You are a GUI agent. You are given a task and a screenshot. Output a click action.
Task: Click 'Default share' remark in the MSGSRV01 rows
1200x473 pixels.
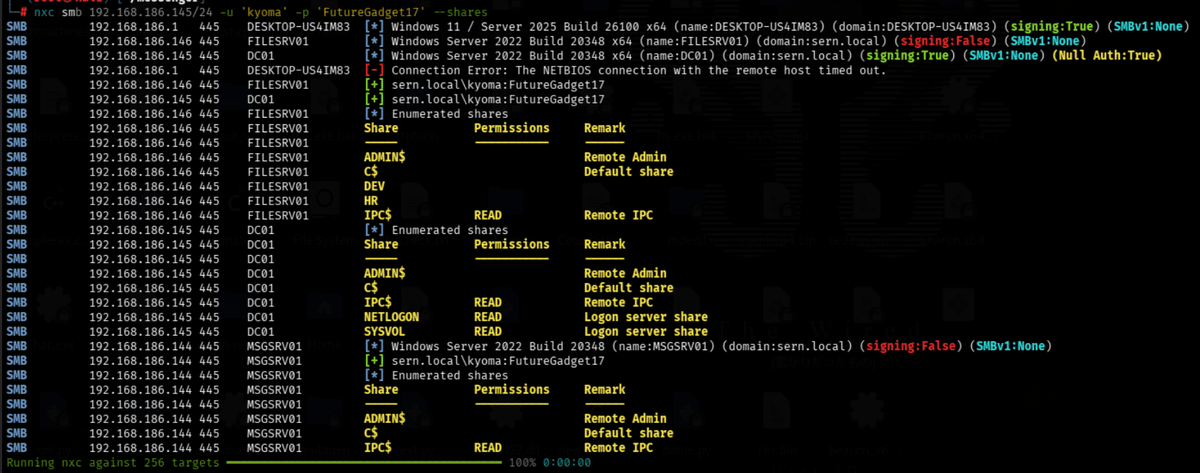pos(629,433)
